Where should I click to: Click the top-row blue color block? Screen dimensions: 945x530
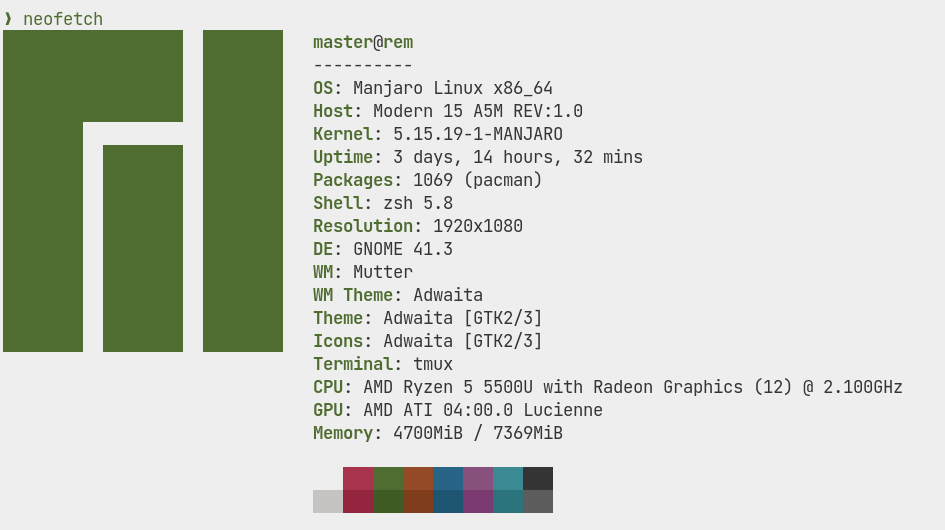pos(448,478)
